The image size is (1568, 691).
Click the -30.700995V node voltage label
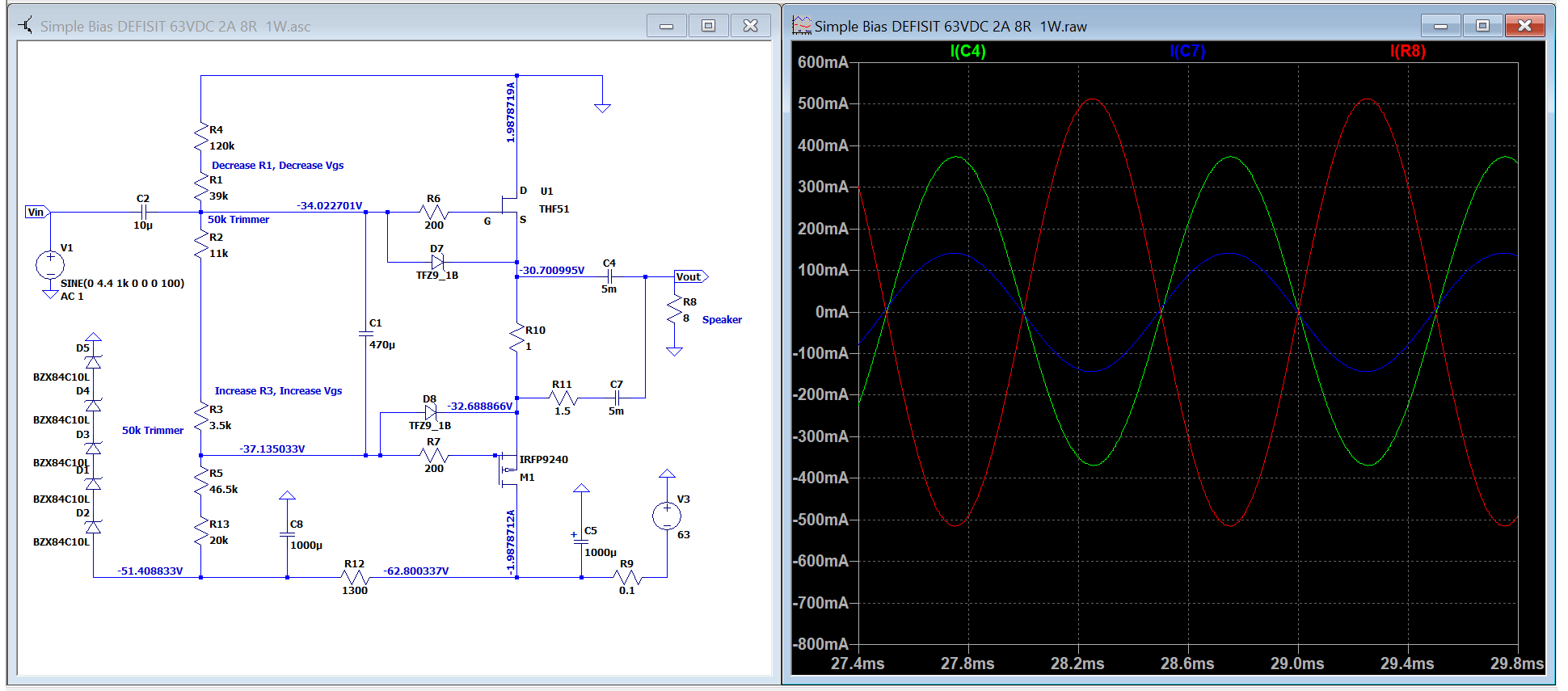551,270
